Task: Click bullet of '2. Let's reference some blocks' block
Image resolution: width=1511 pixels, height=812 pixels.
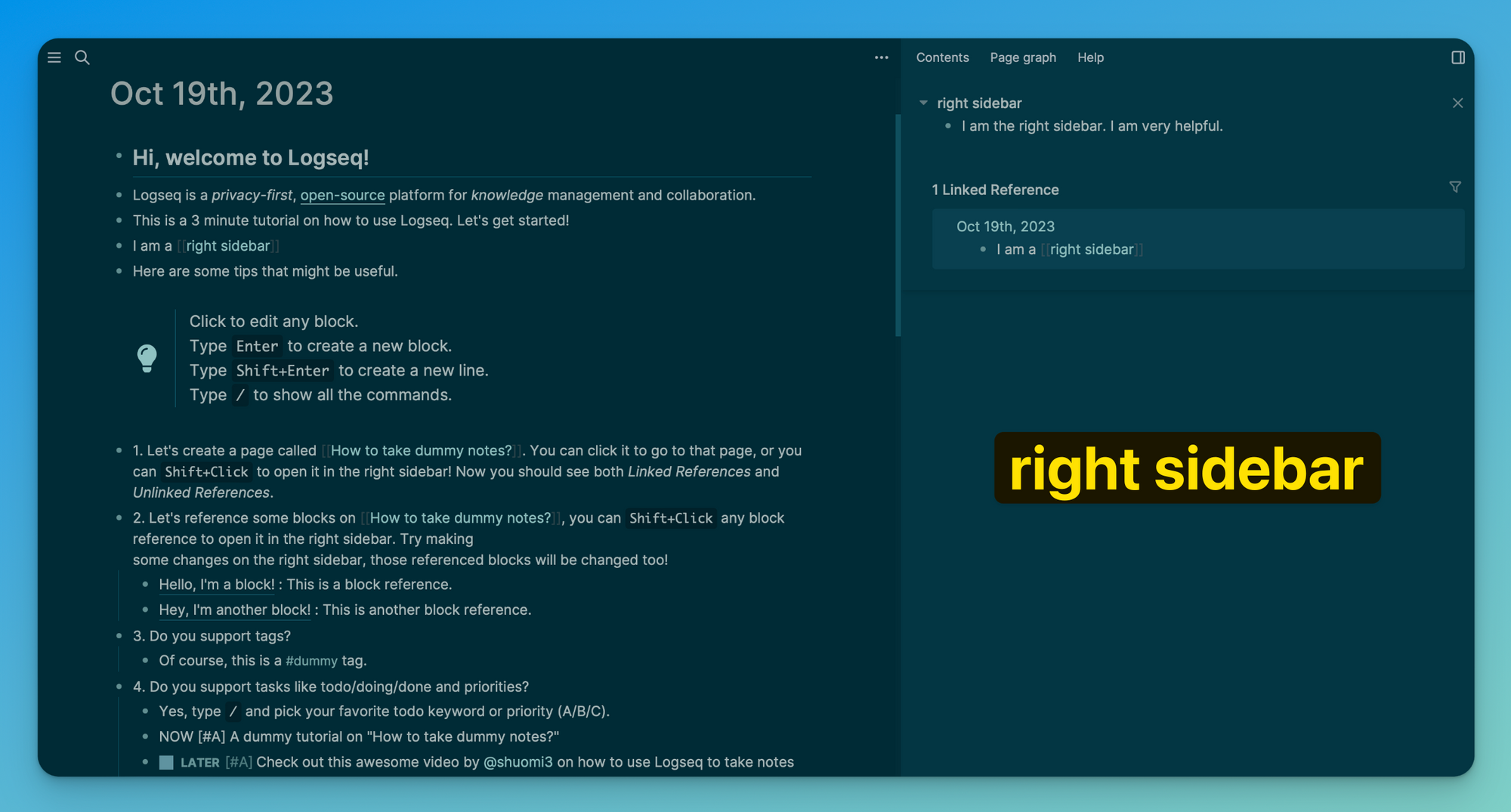Action: [119, 518]
